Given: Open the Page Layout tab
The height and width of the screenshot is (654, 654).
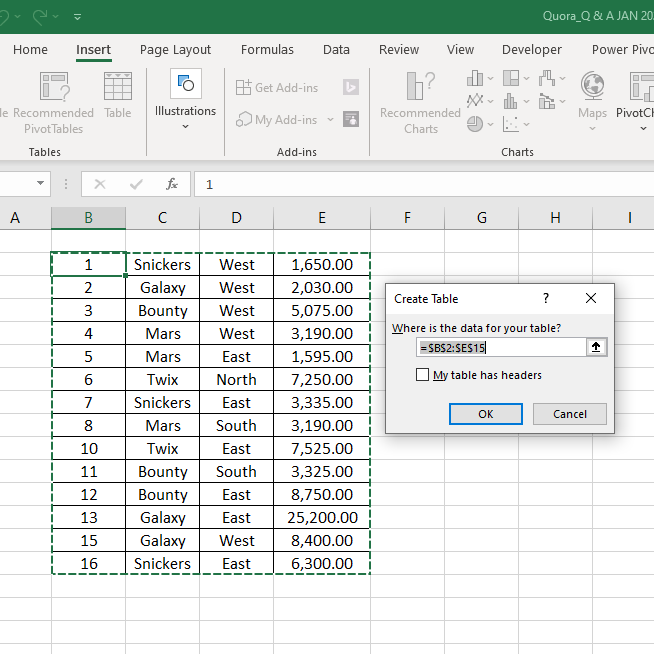Looking at the screenshot, I should (x=175, y=50).
